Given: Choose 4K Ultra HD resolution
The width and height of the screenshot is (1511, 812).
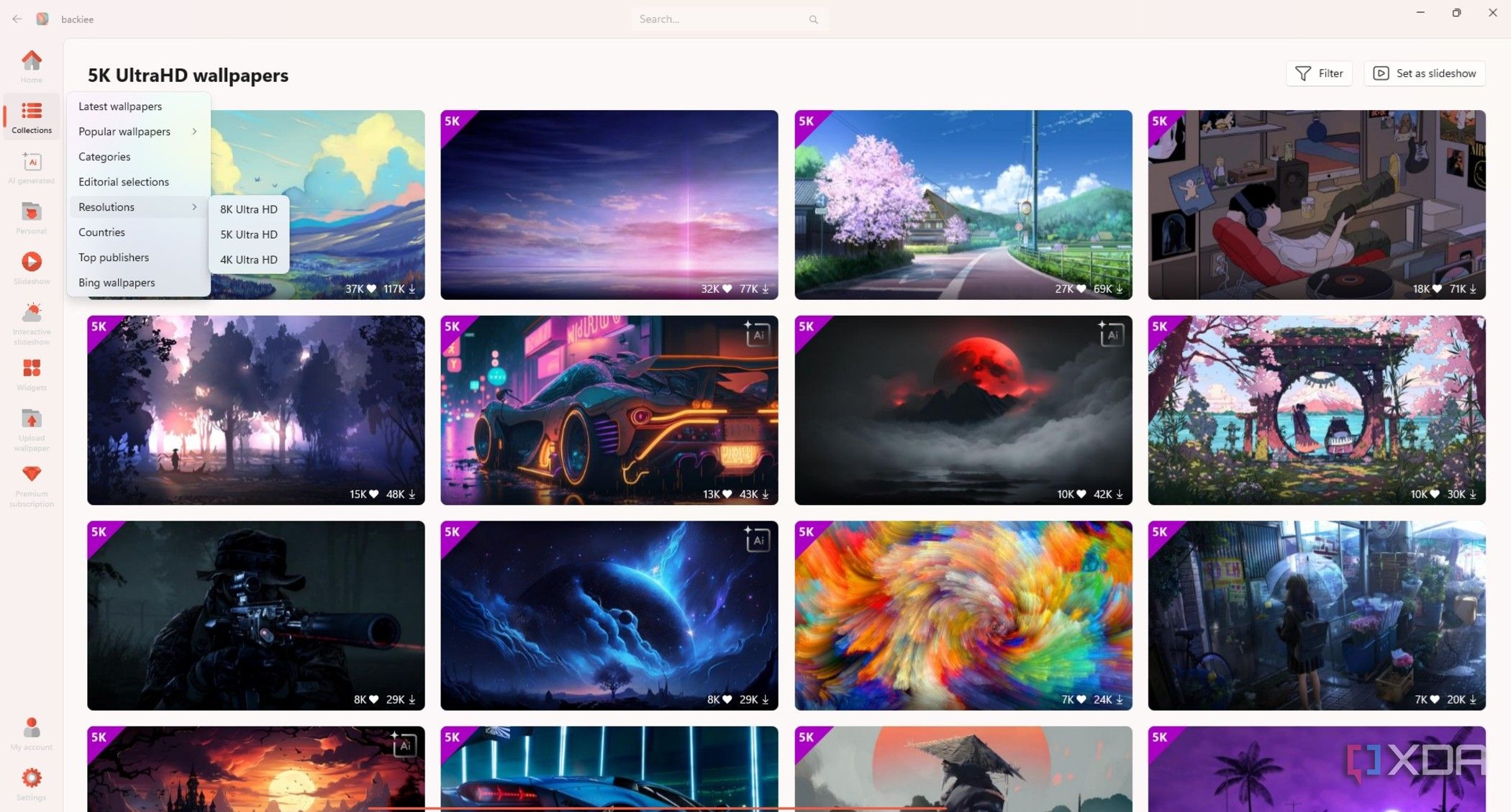Looking at the screenshot, I should 249,260.
